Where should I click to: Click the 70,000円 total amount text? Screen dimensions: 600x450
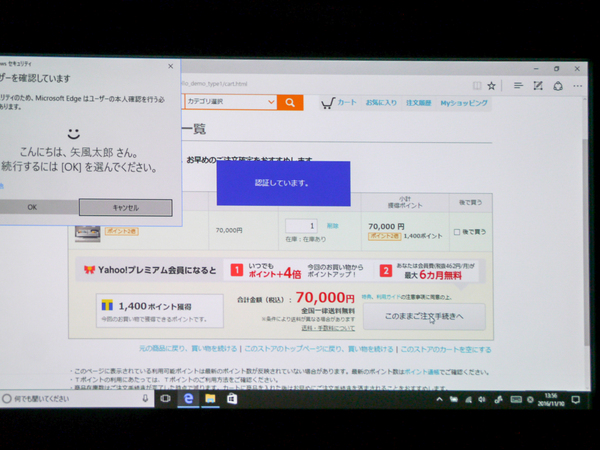coord(325,297)
